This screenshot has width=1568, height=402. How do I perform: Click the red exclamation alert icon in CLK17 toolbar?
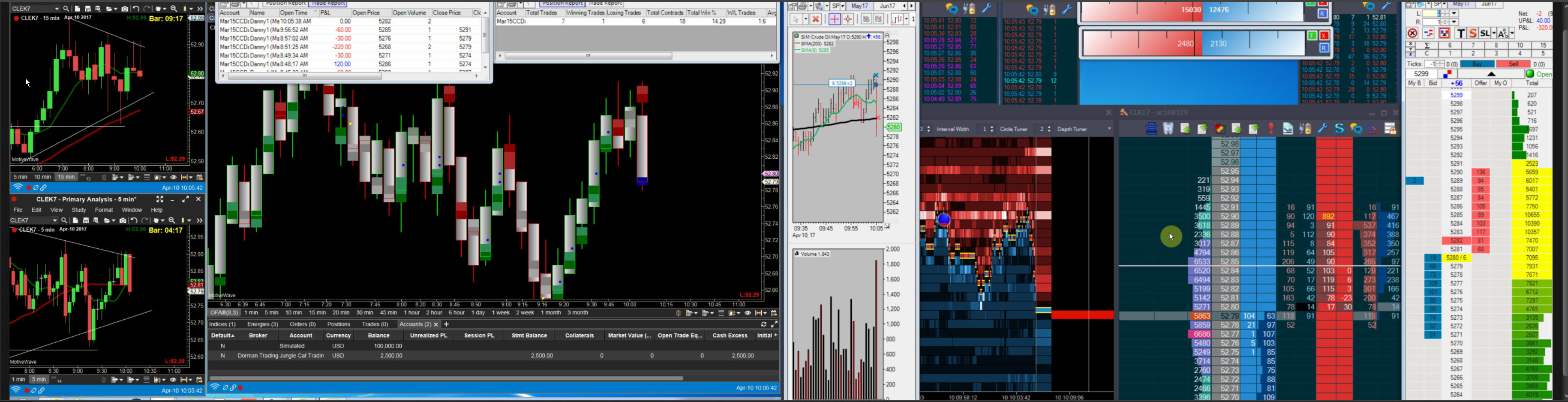click(x=1271, y=129)
